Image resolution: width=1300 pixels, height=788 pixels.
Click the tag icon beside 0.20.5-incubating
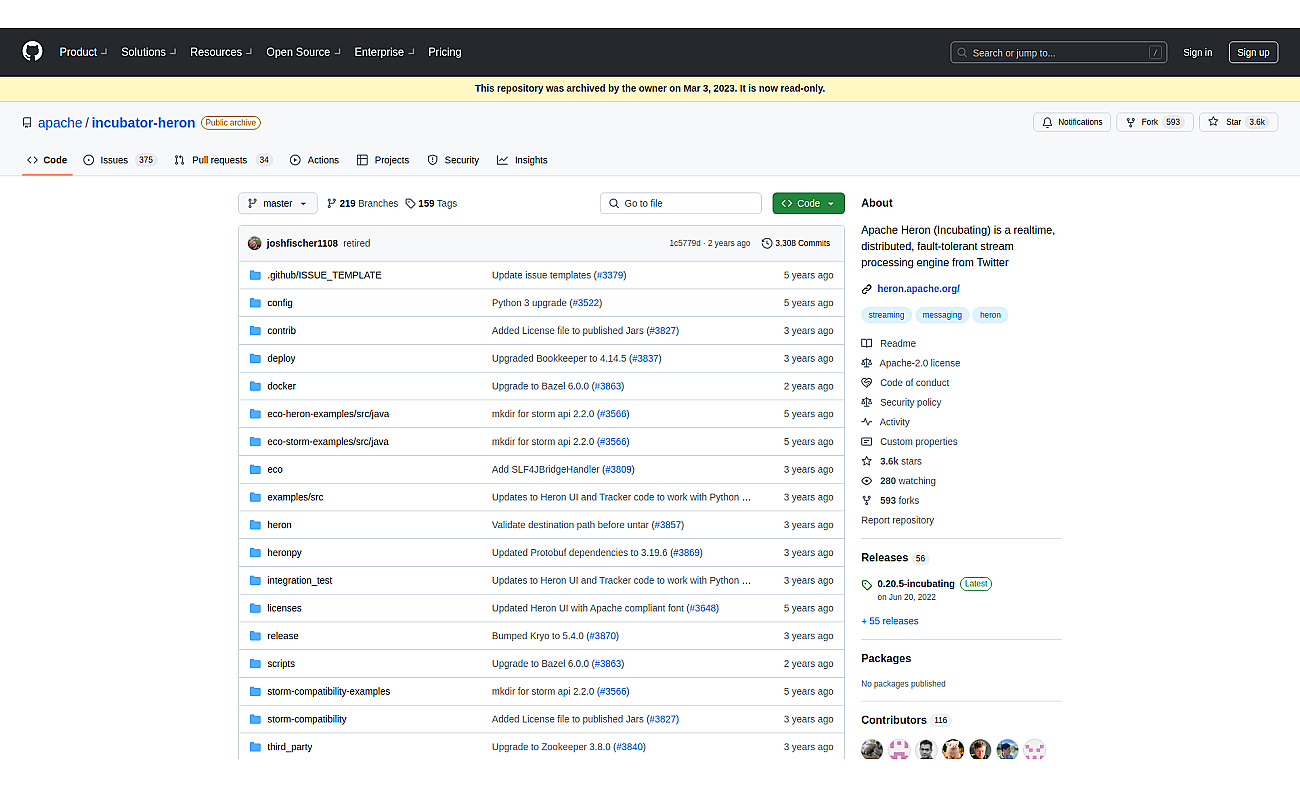point(867,584)
